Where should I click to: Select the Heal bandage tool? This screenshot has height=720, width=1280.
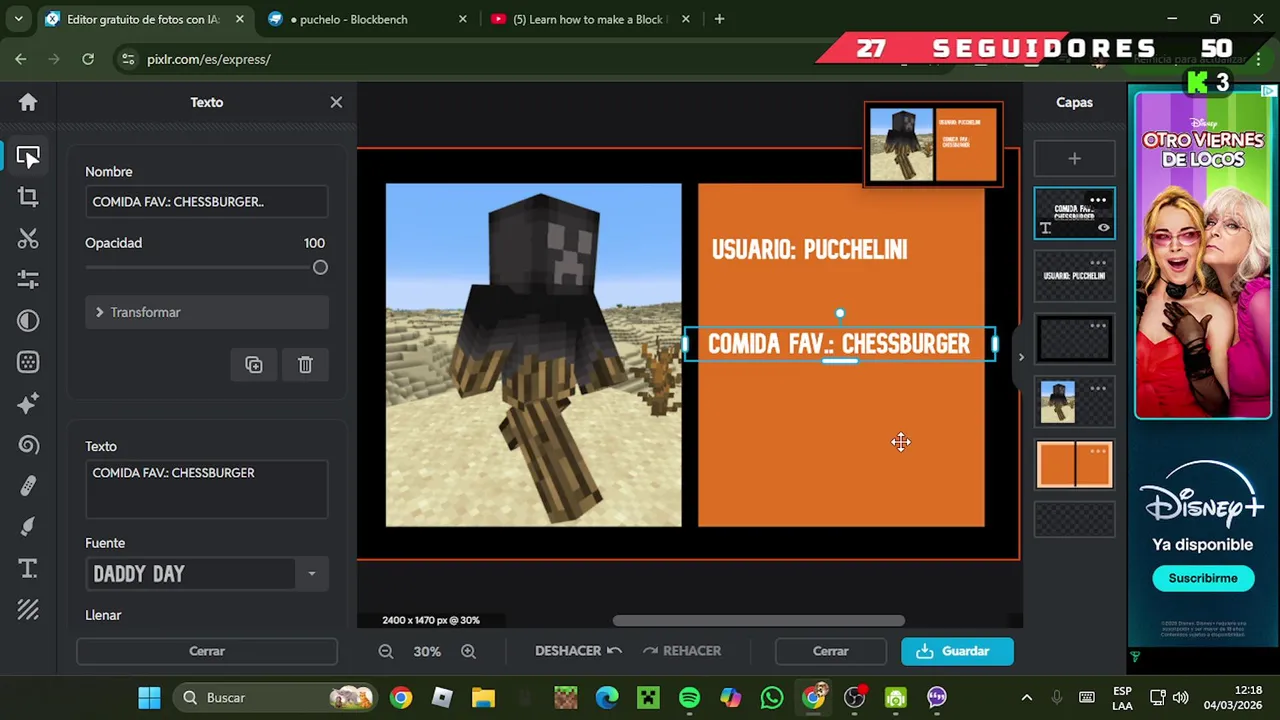click(x=28, y=486)
